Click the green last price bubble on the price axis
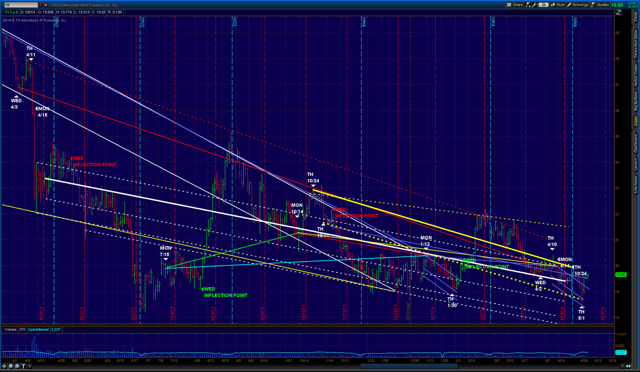Viewport: 640px width, 372px height. point(621,274)
